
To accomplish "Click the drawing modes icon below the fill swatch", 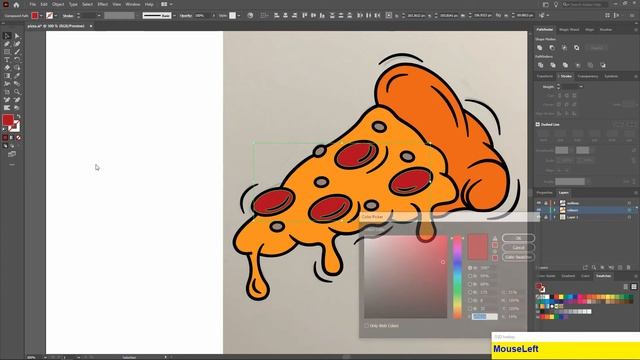I will tap(5, 146).
